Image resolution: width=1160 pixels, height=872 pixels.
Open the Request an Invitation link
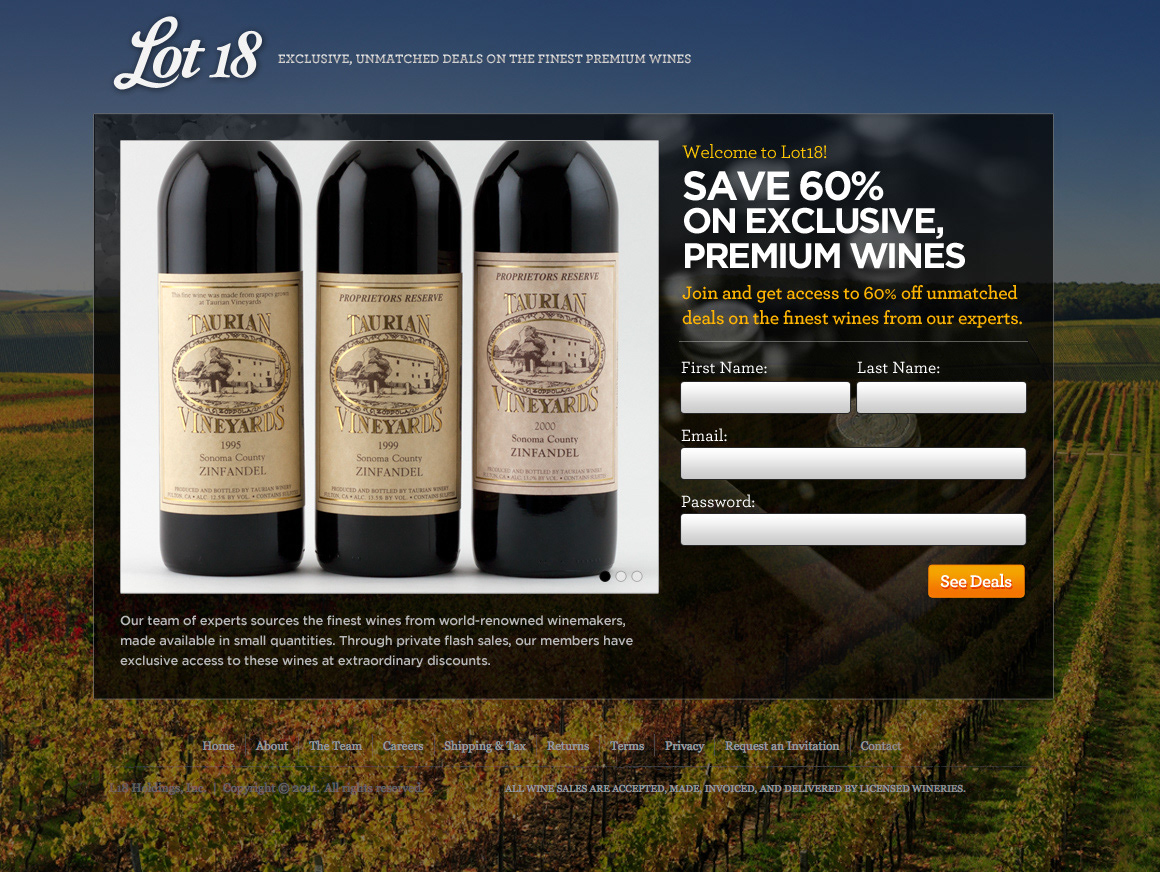point(782,746)
